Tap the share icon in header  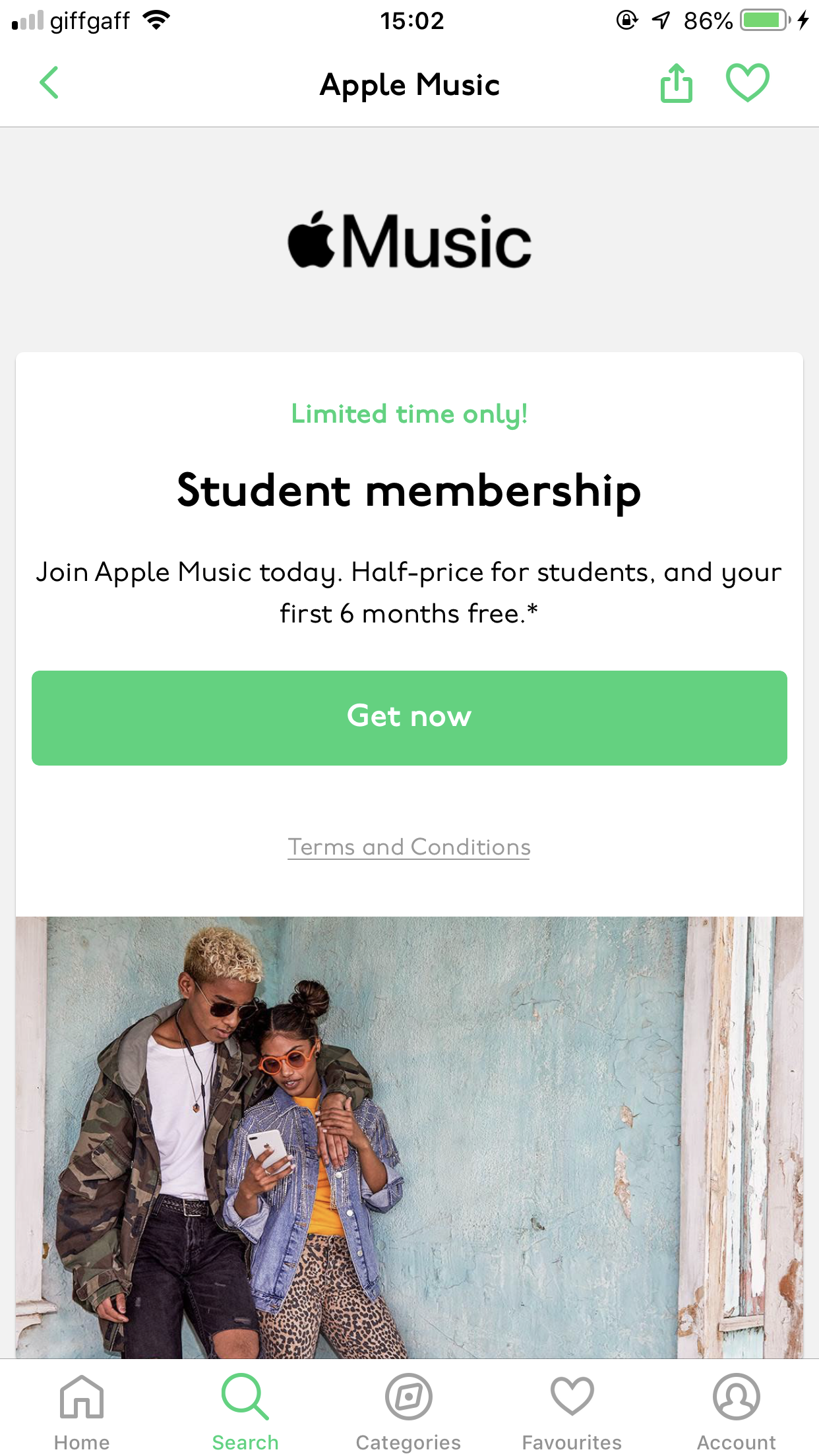click(x=677, y=83)
